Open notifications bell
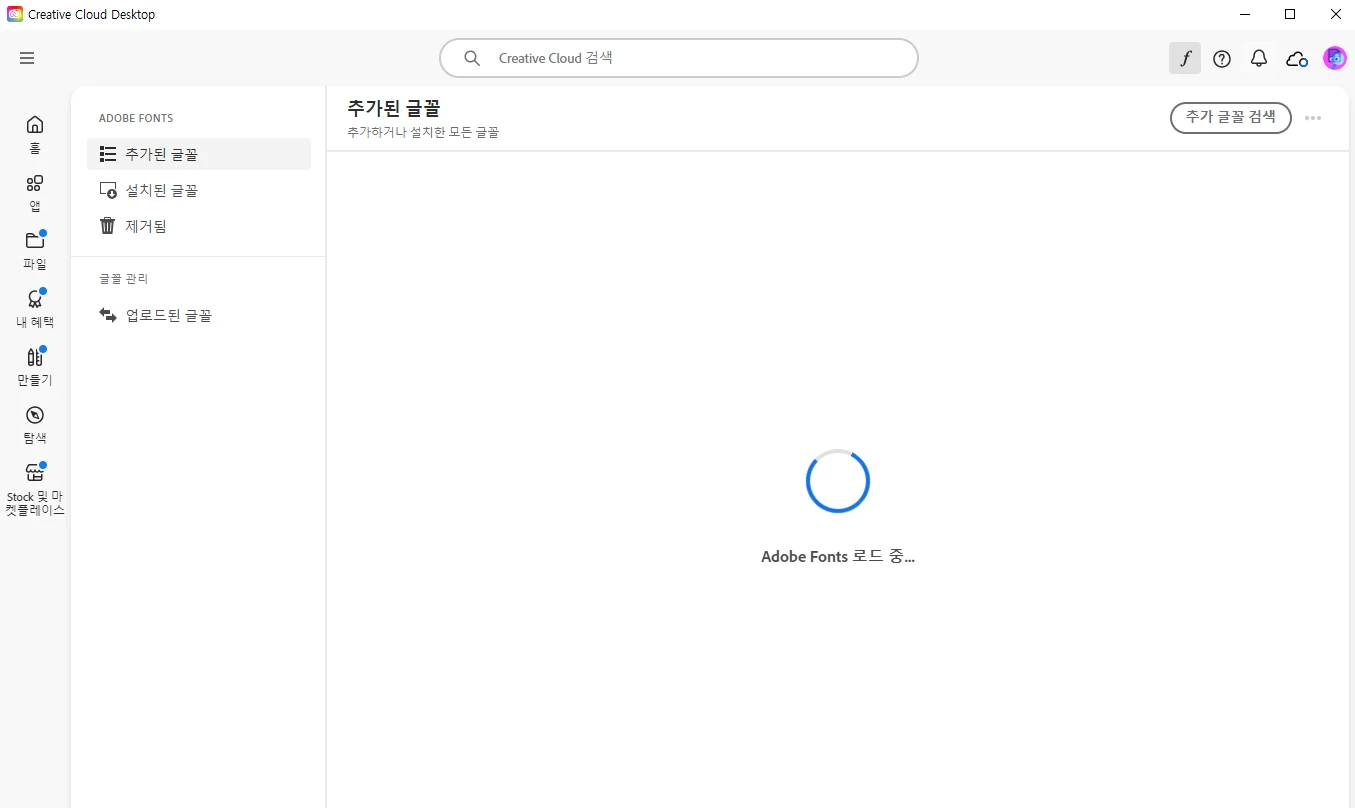This screenshot has height=808, width=1355. click(1259, 59)
